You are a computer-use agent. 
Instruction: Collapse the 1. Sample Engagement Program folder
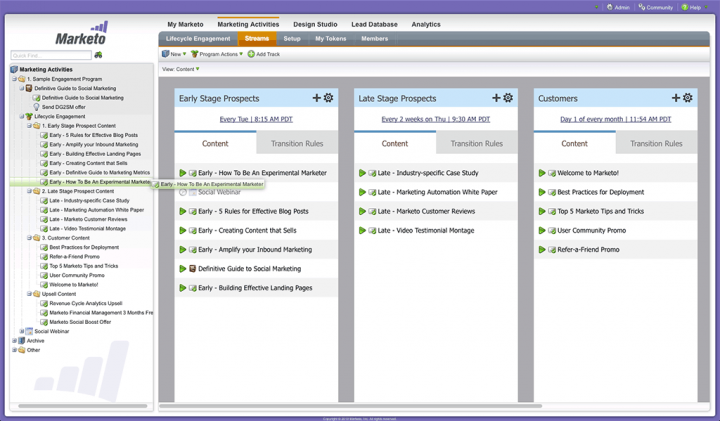point(14,79)
